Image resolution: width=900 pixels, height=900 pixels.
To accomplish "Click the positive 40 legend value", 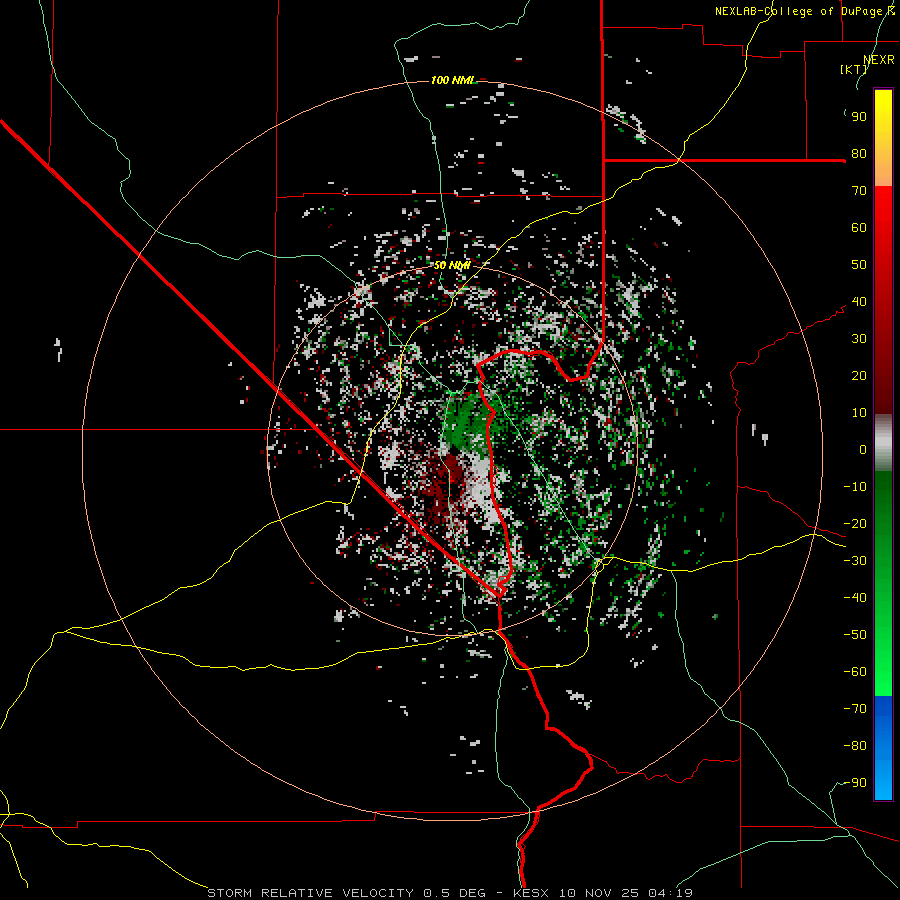I will coord(859,302).
